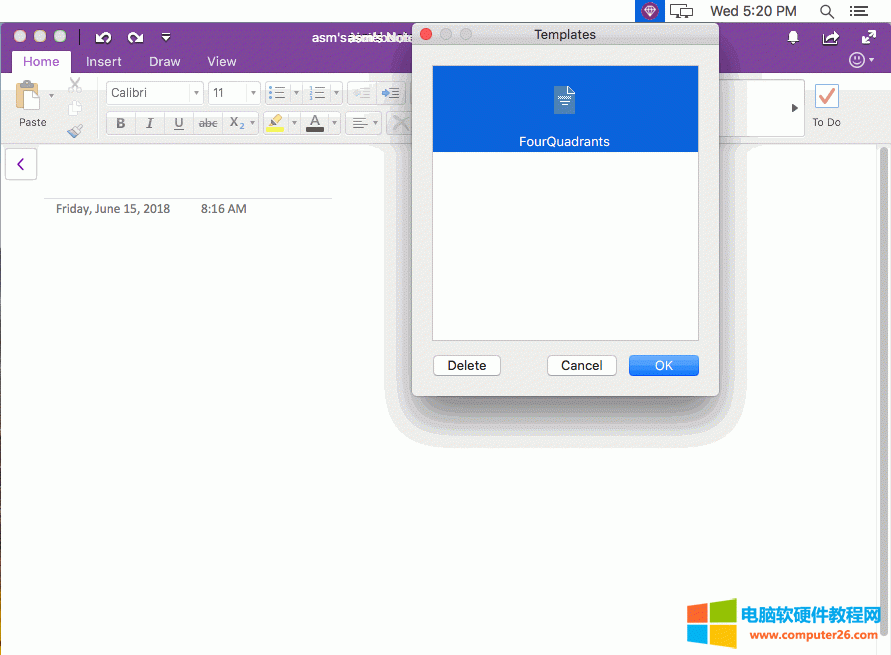Switch to the Home ribbon tab

pos(41,61)
